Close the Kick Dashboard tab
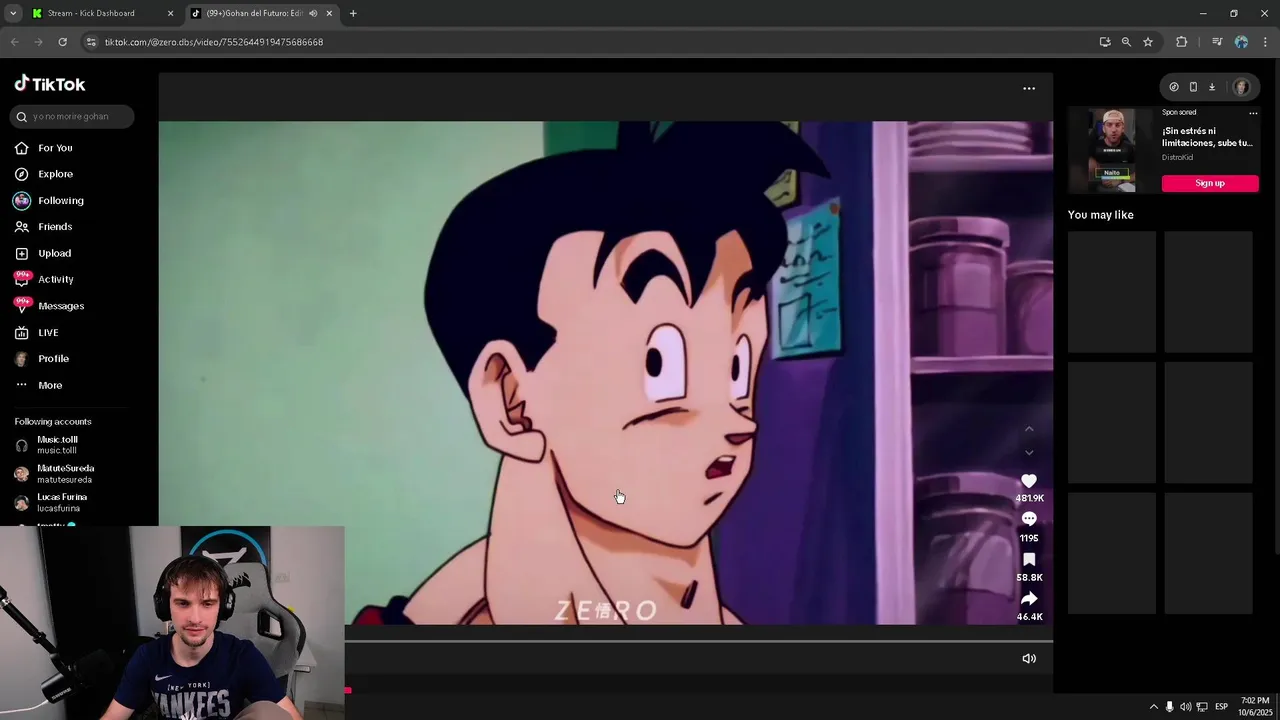Screen dimensions: 1280x720 tap(170, 13)
